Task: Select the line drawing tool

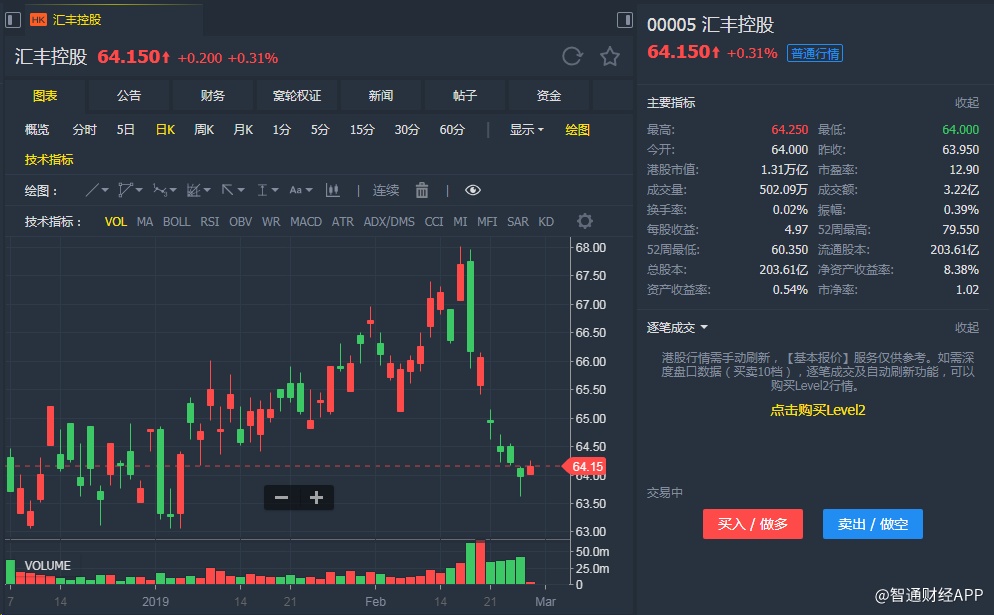Action: (x=93, y=190)
